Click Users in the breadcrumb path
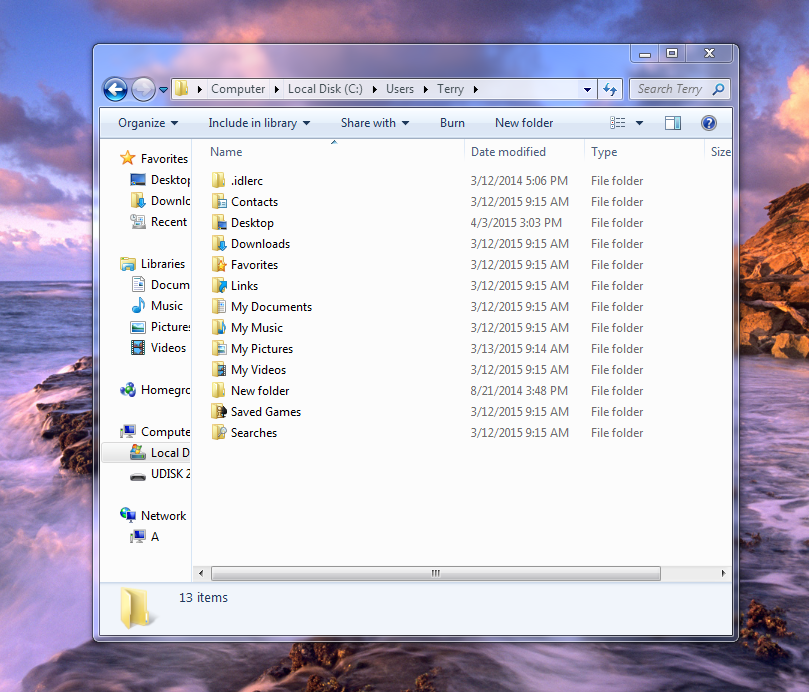809x692 pixels. 400,89
